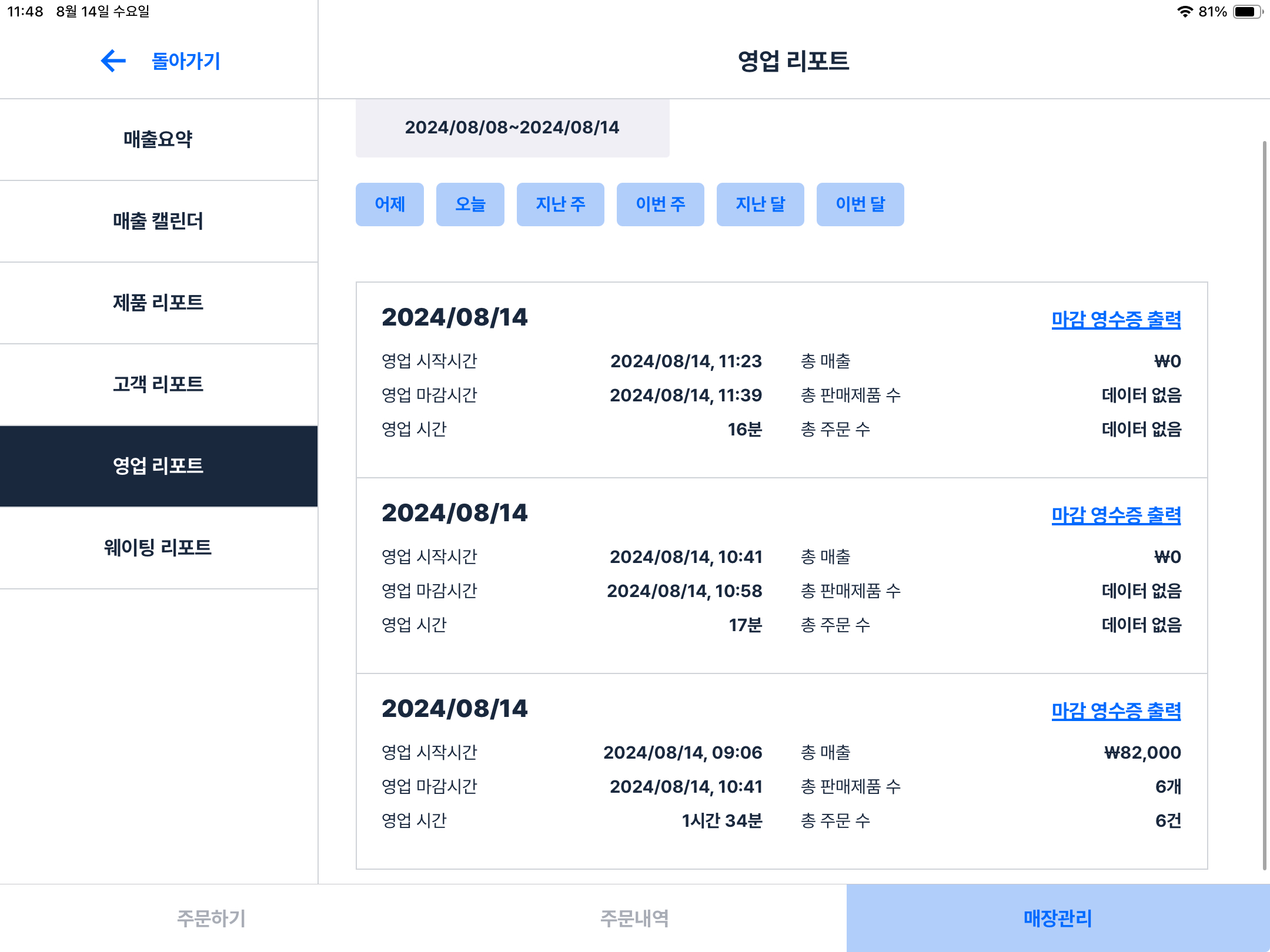The width and height of the screenshot is (1270, 952).
Task: Open the 매출요약 sidebar menu
Action: 158,139
